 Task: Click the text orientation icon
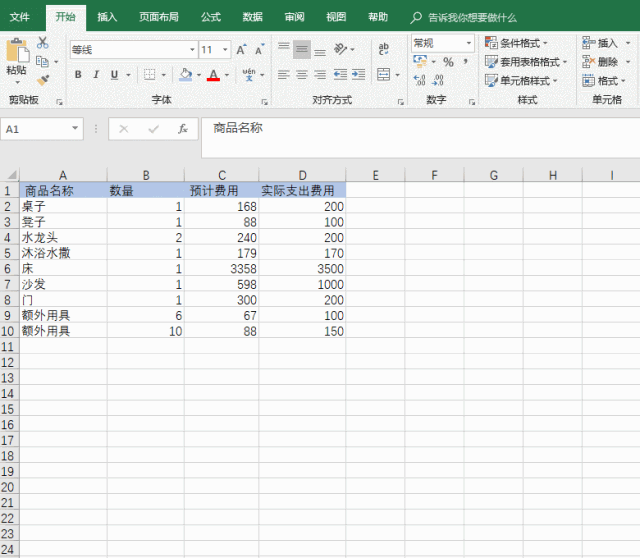coord(340,49)
